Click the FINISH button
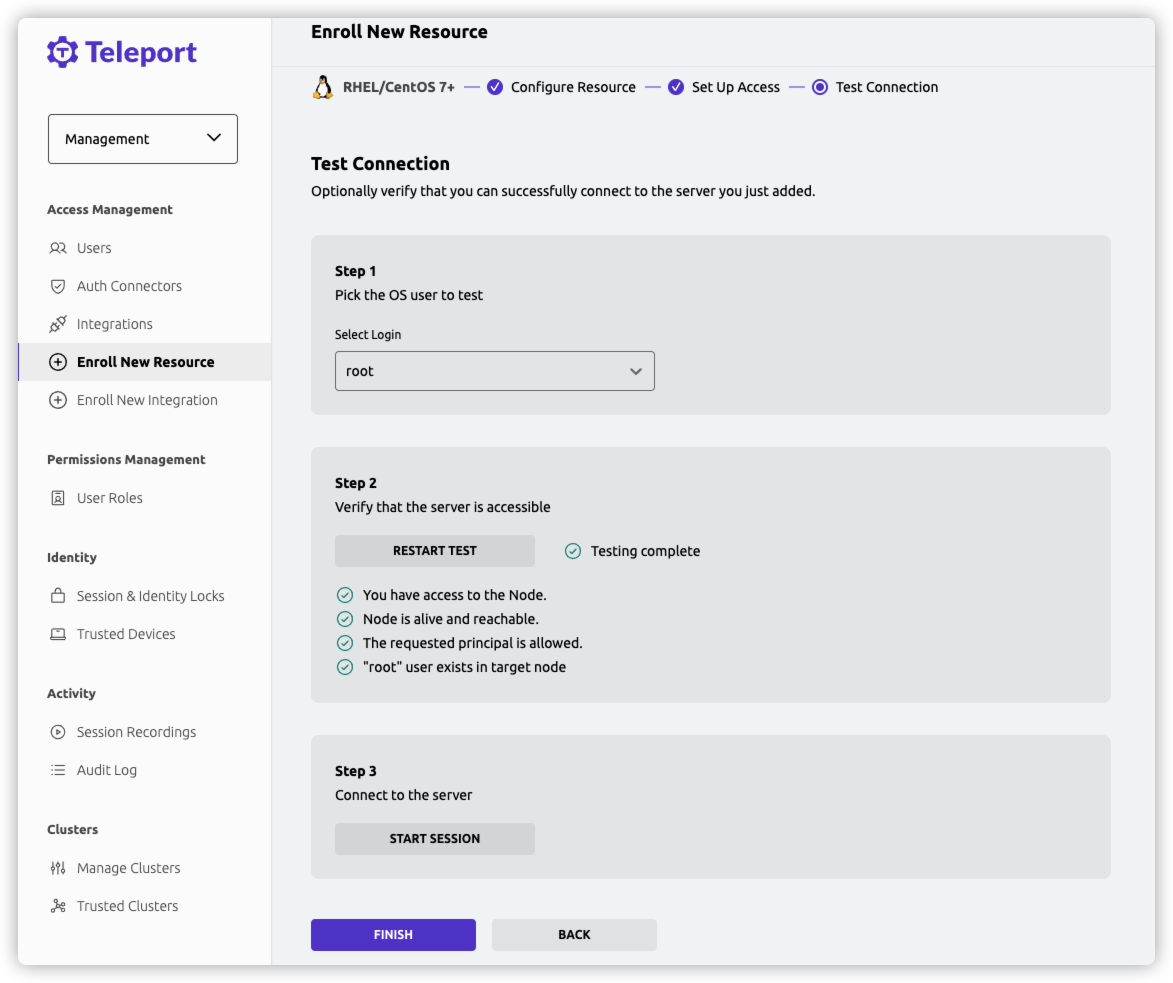The width and height of the screenshot is (1173, 983). [393, 934]
